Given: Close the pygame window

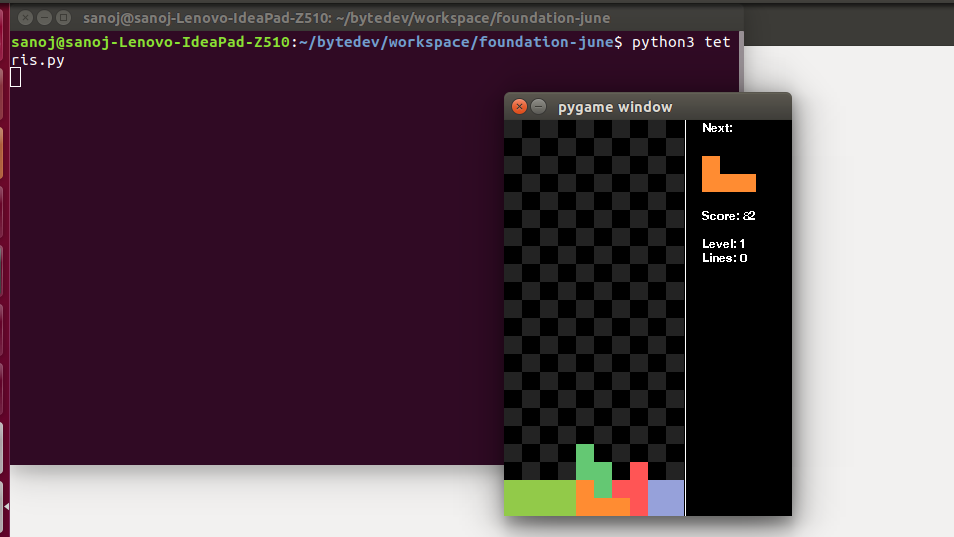Looking at the screenshot, I should click(x=519, y=106).
